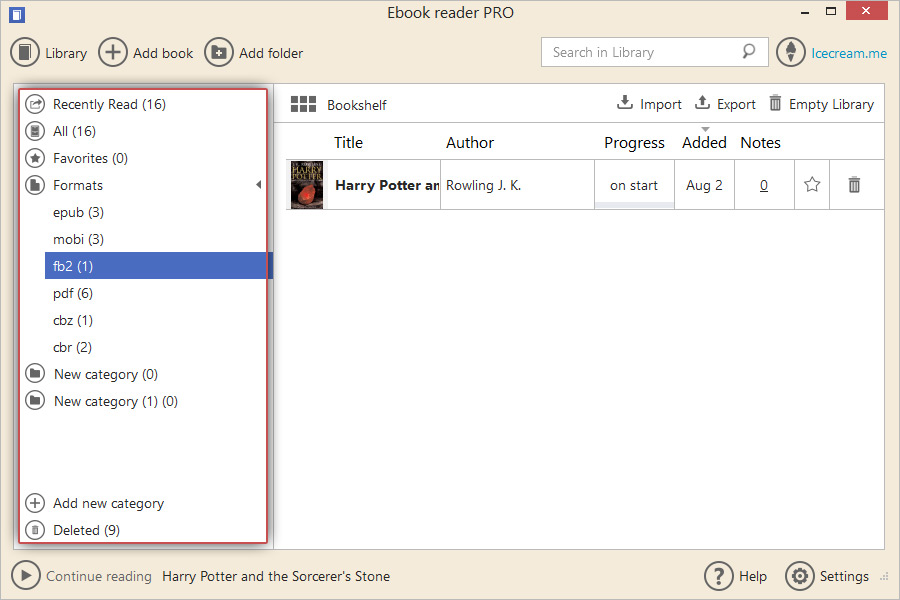Open the Recently Read filter
900x600 pixels.
[109, 103]
